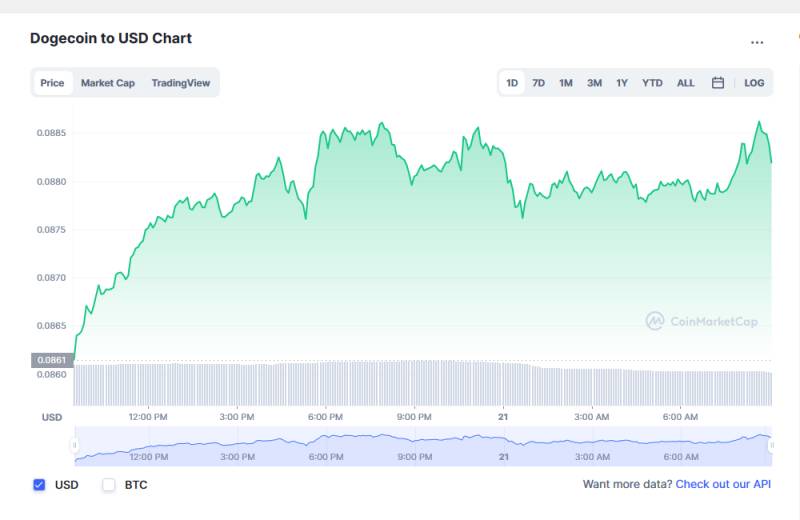Uncheck the USD currency checkbox

coord(39,485)
